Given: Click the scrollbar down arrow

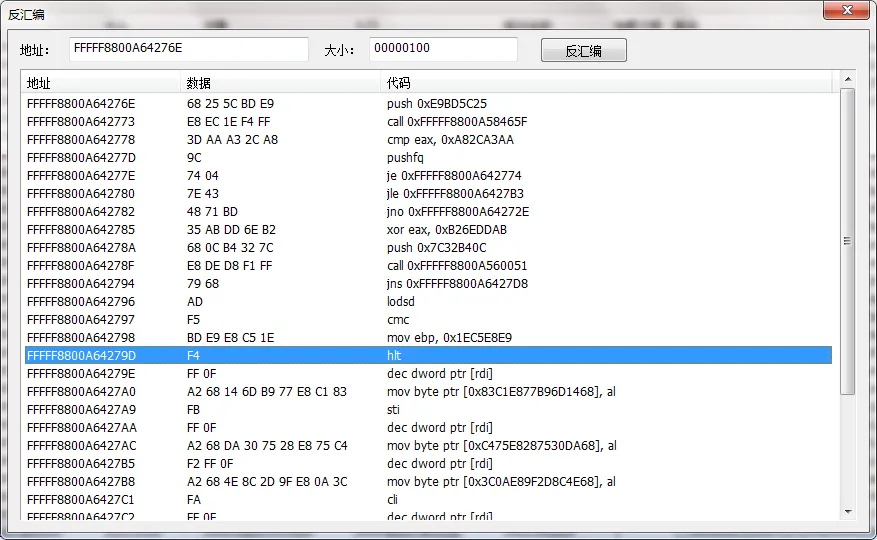Looking at the screenshot, I should [848, 512].
